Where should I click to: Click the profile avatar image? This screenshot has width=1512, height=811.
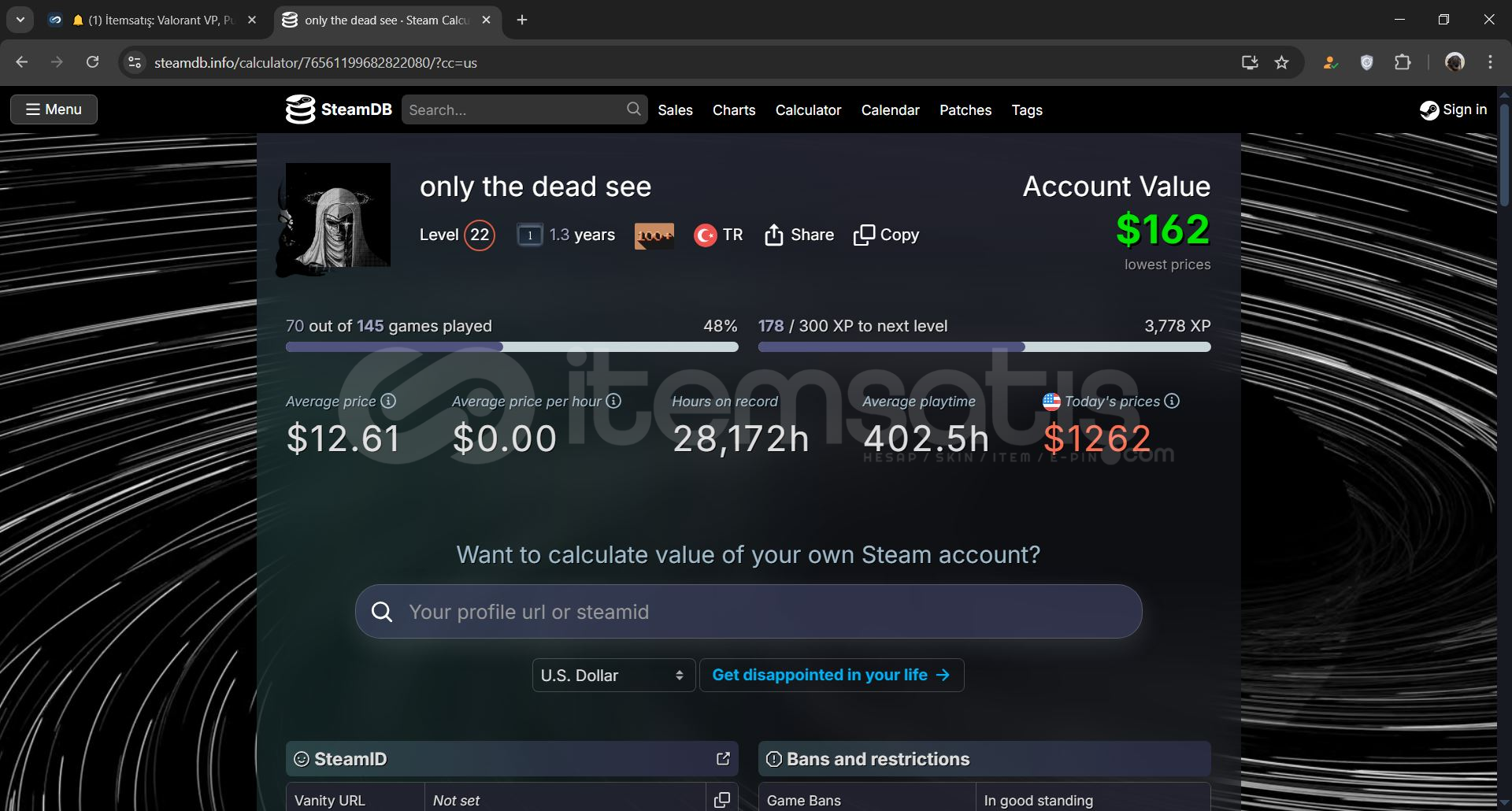point(338,215)
